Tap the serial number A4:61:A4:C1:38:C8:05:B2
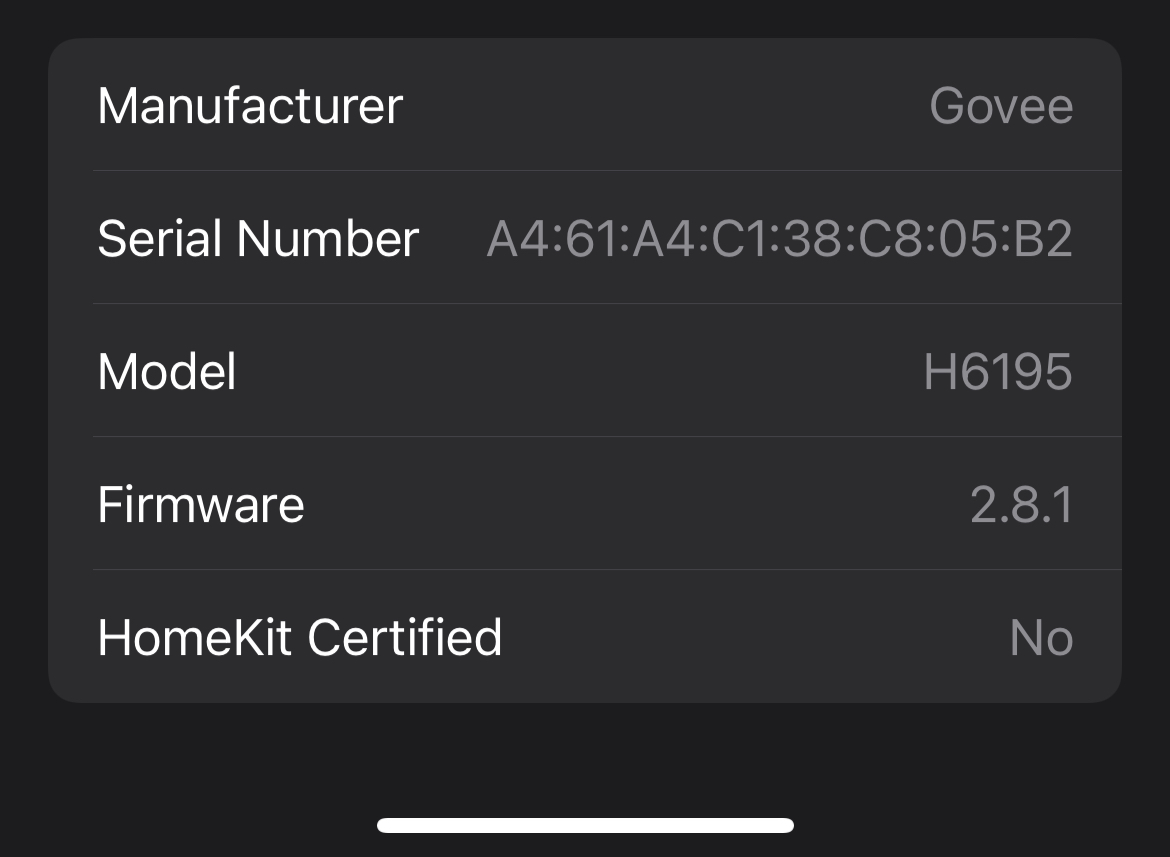Image resolution: width=1170 pixels, height=857 pixels. [780, 238]
